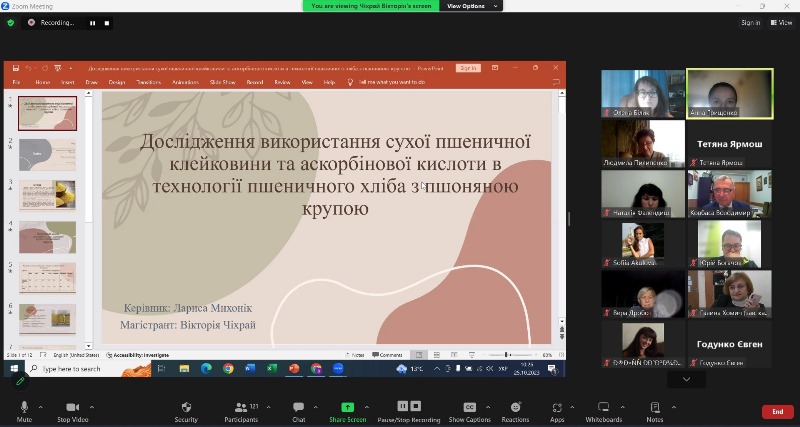Click Zoom Sign in button
Screen dimensions: 800x427
[x=751, y=22]
